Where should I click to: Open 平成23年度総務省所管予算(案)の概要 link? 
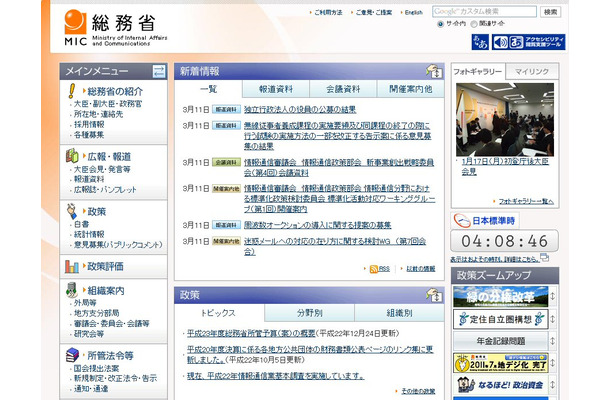251,333
